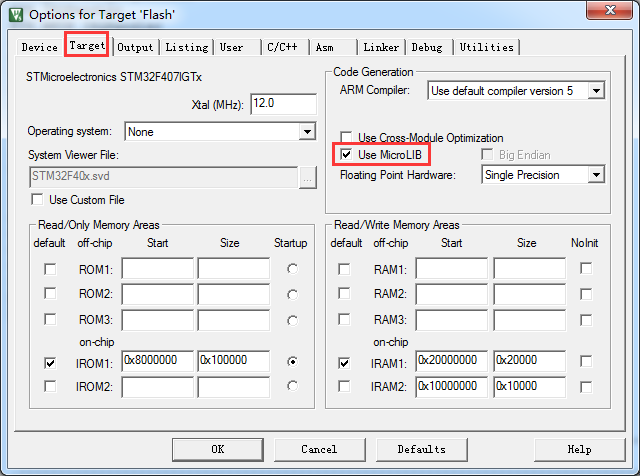Enable NoInit for RAM3

click(586, 320)
